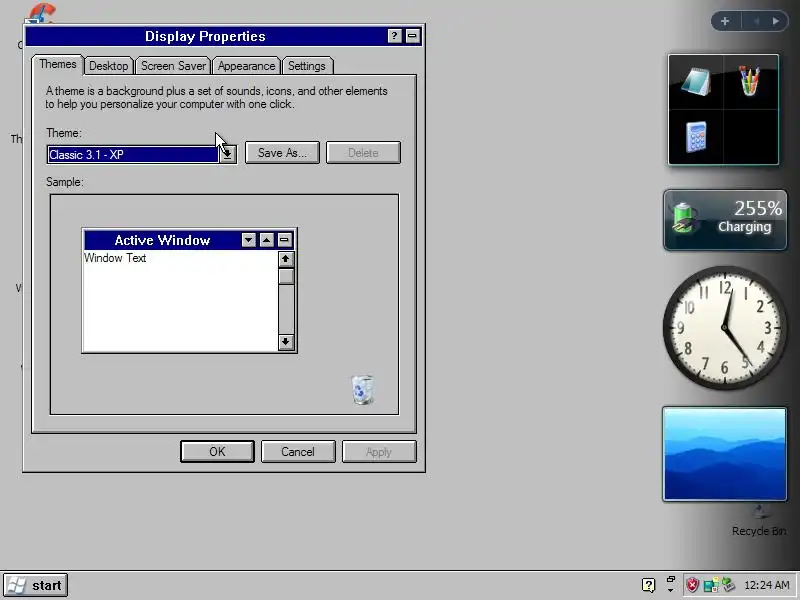Click the sample window scrollbar thumb
Image resolution: width=800 pixels, height=600 pixels.
[x=286, y=276]
